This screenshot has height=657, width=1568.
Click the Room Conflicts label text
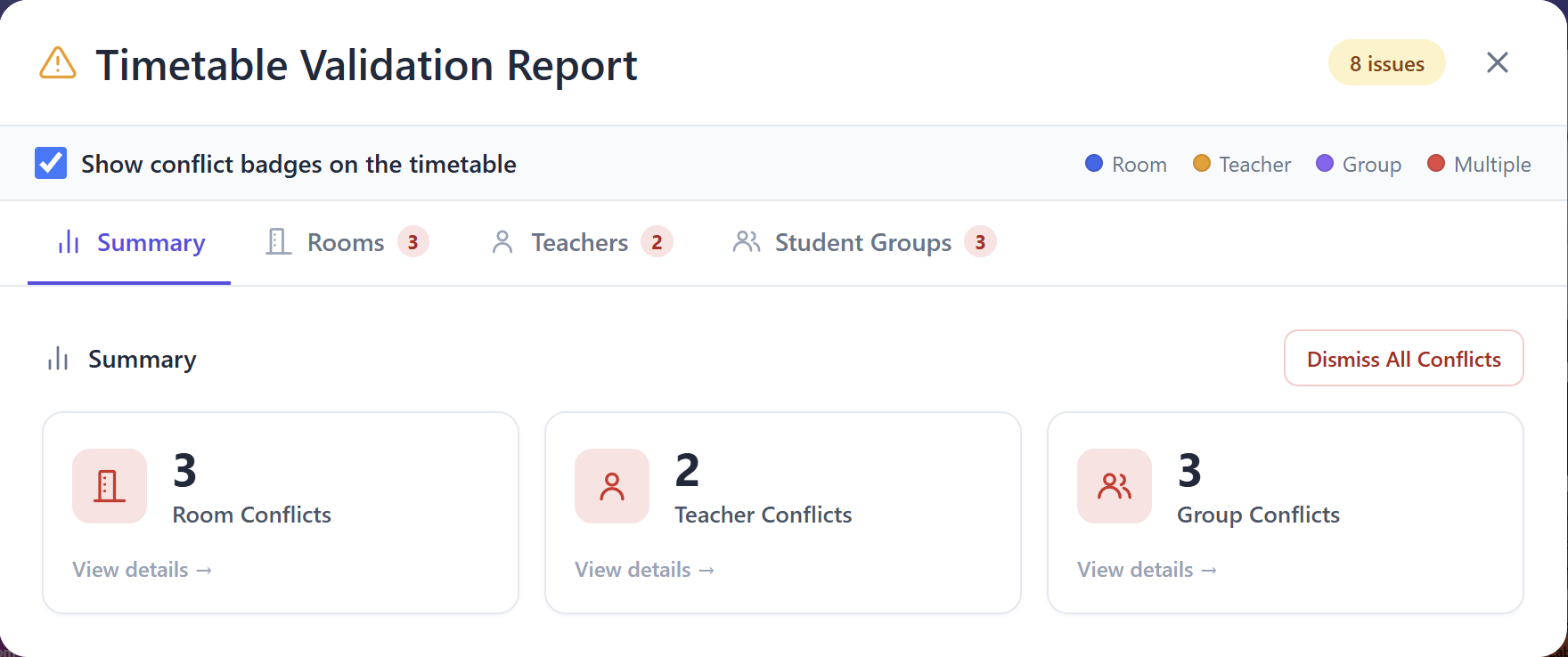point(251,515)
